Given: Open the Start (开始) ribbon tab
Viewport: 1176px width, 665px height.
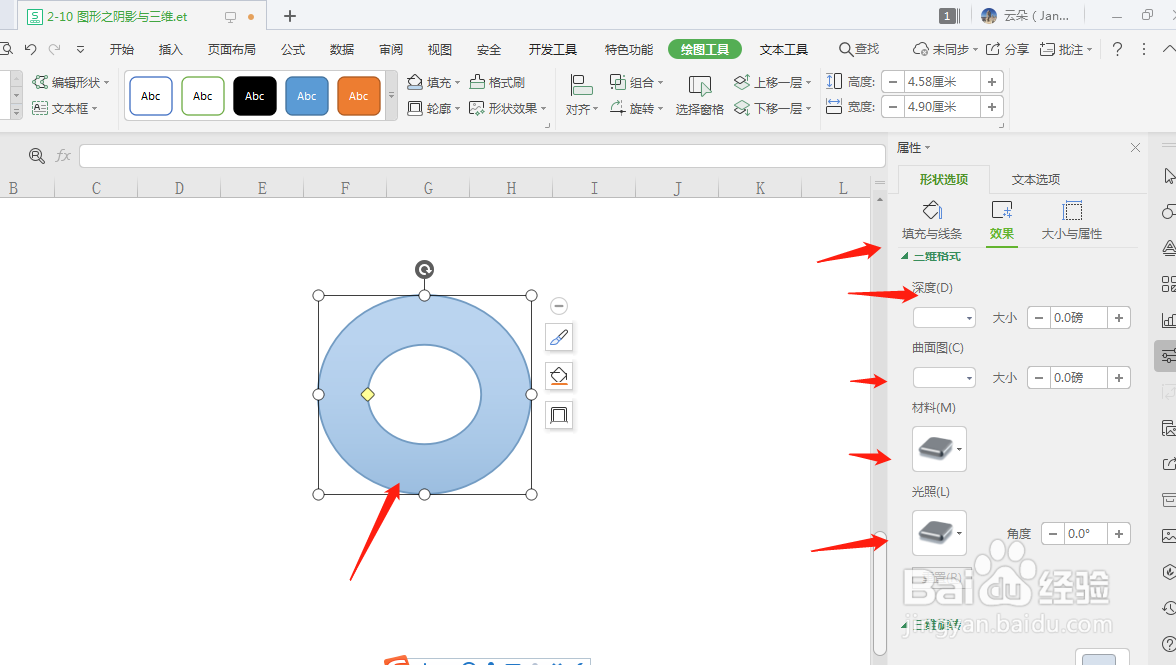Looking at the screenshot, I should pyautogui.click(x=122, y=49).
